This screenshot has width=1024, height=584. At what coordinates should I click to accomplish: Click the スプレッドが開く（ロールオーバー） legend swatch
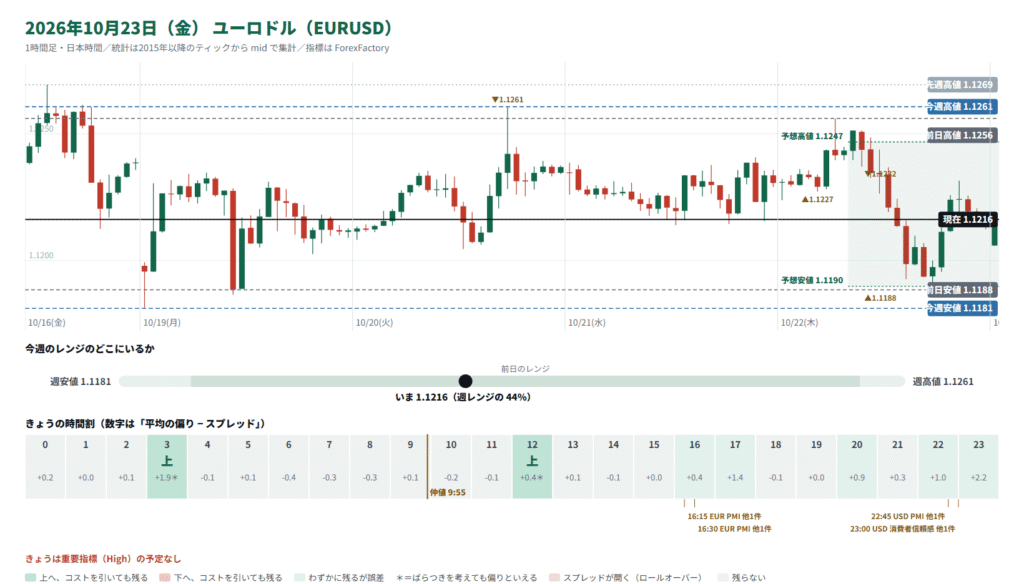[554, 577]
